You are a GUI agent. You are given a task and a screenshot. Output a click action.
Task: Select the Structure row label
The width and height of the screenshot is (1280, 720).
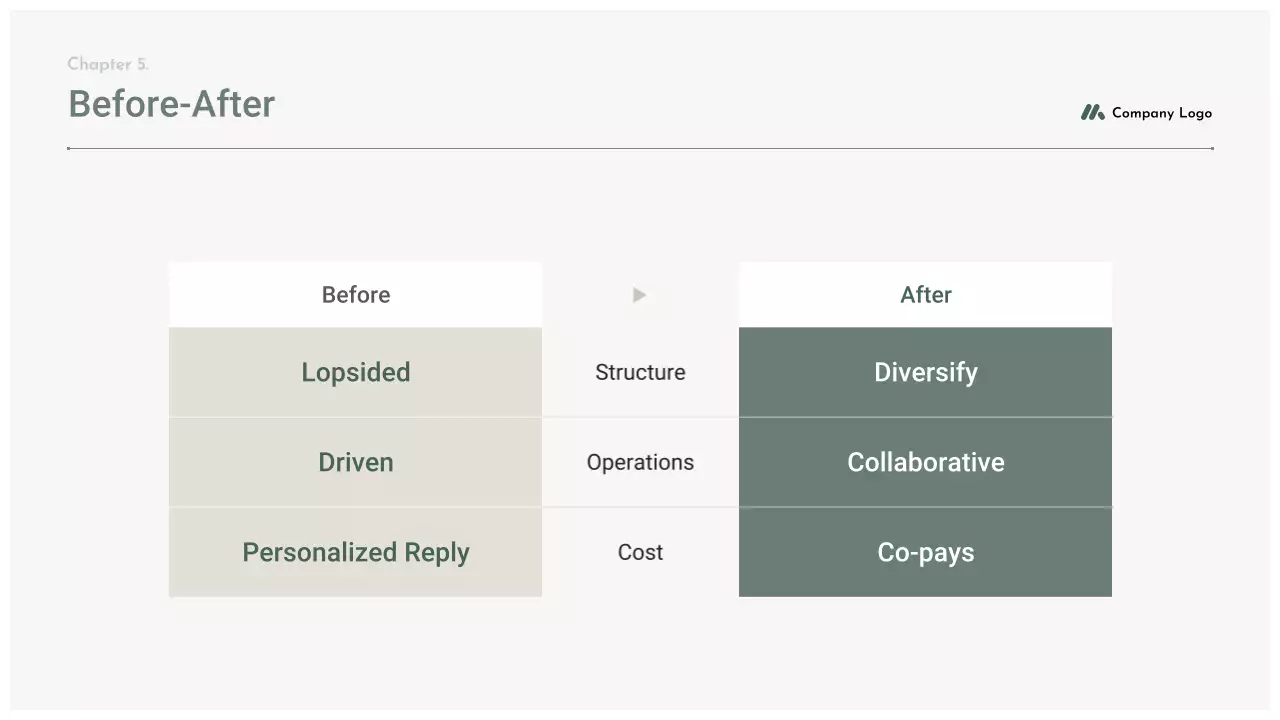click(x=640, y=372)
